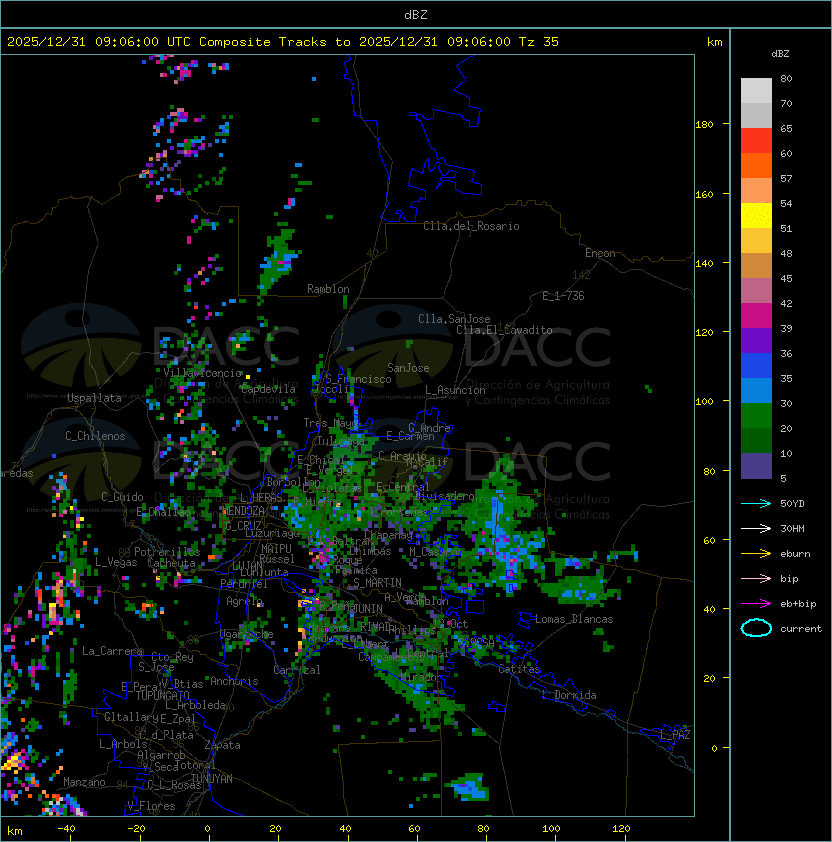Select the light gray 70-80 dBZ swatch

(756, 90)
